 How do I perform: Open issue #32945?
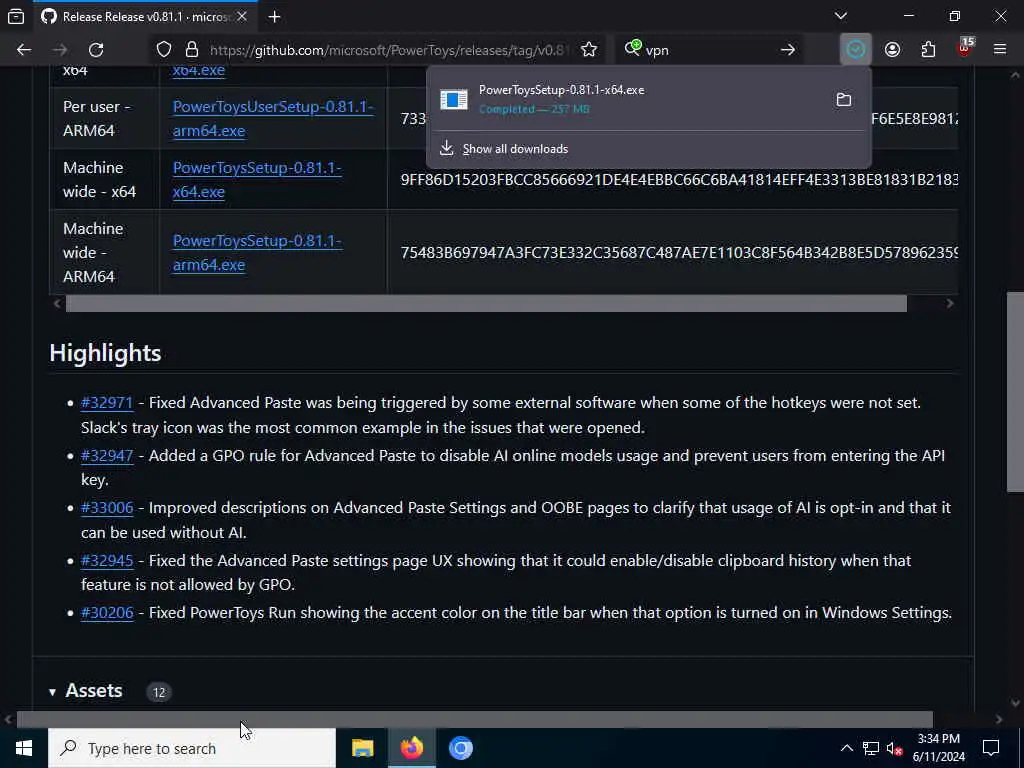click(x=107, y=560)
